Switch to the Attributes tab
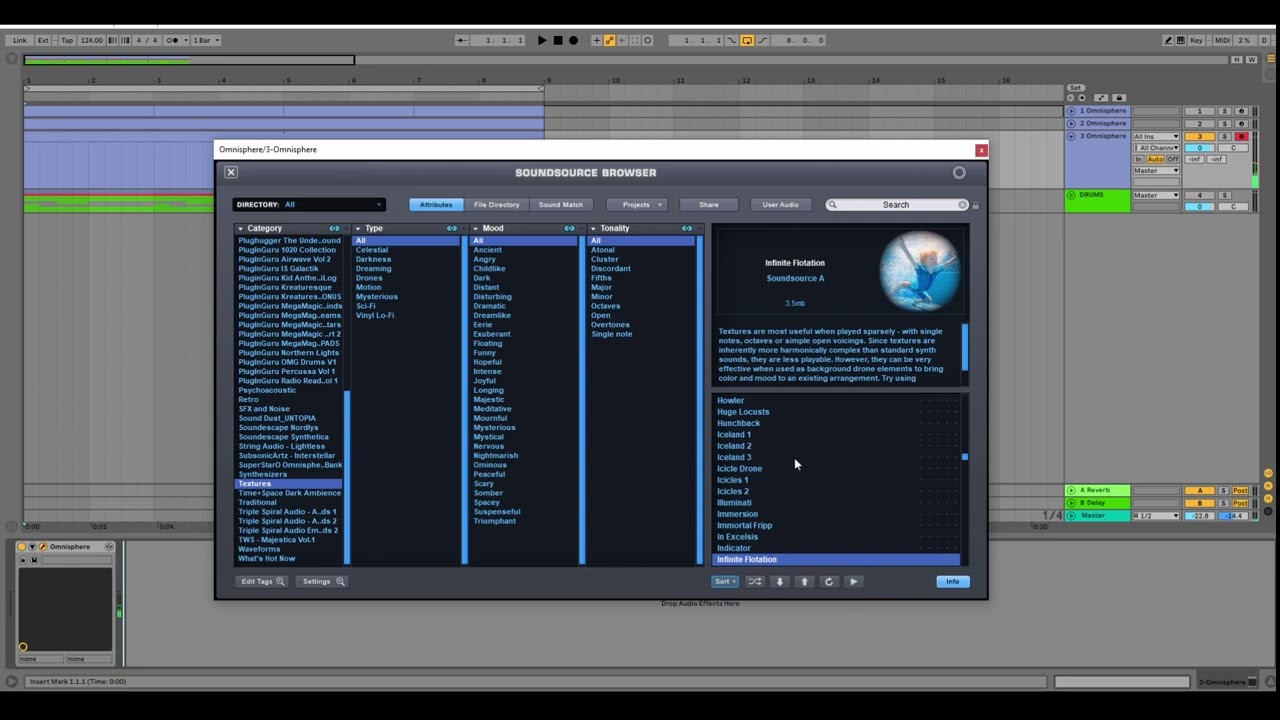 pyautogui.click(x=436, y=205)
